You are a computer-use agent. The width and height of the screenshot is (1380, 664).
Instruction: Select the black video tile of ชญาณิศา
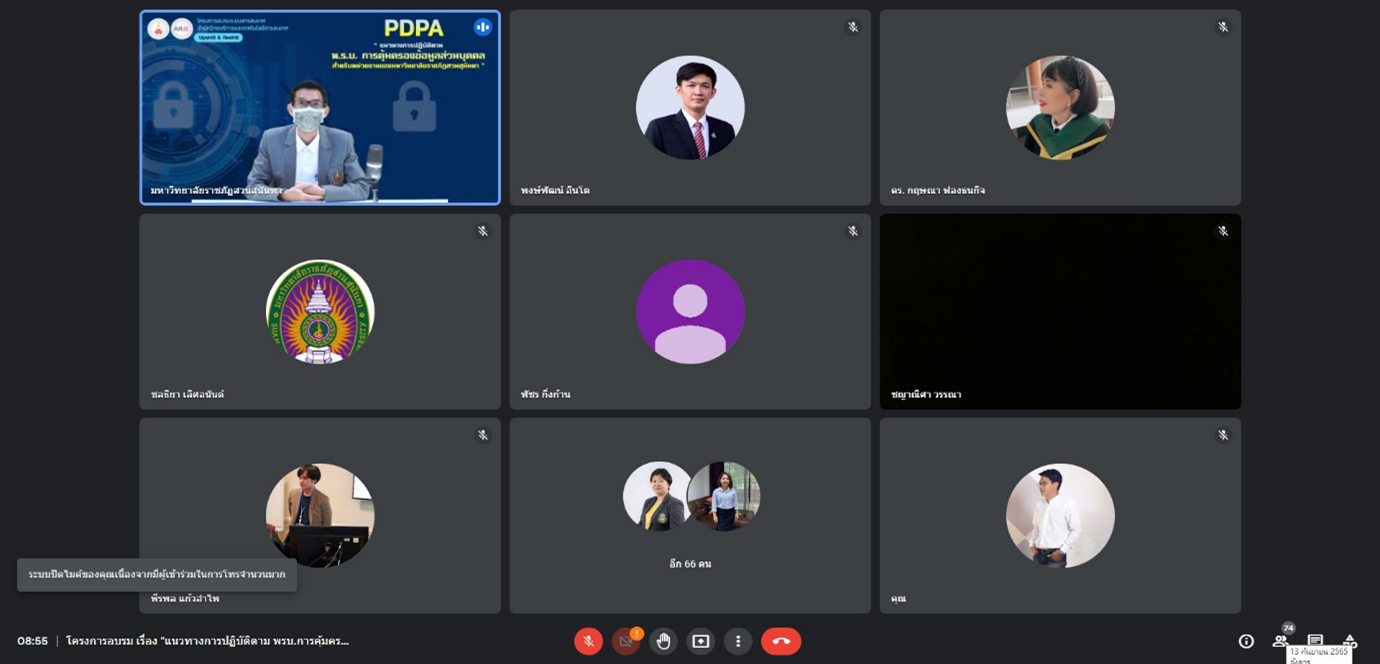click(1060, 311)
